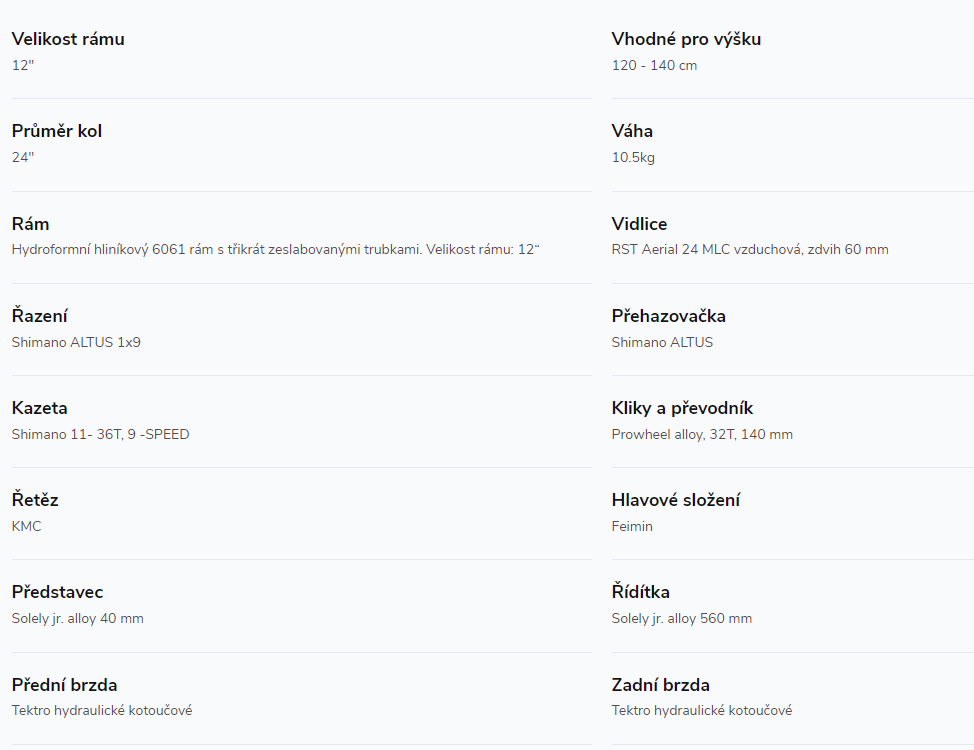Screen dimensions: 974x750
Task: Select the 120 - 140 cm height value
Action: (654, 65)
